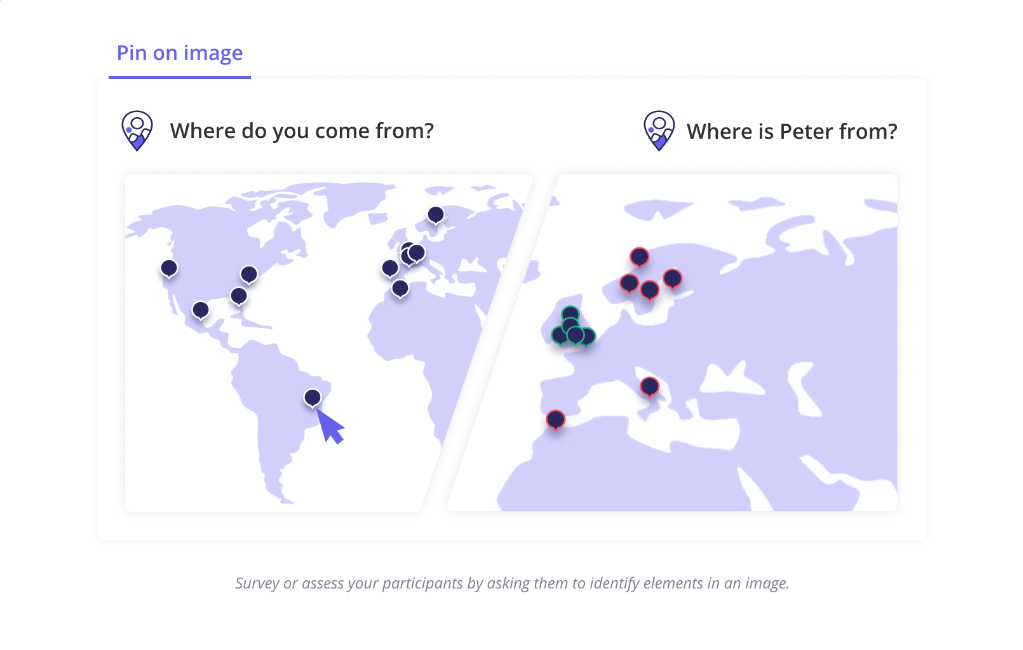Click the map pin icon beside "Where is Peter from?"
Screen dimensions: 1023x650
coord(659,131)
